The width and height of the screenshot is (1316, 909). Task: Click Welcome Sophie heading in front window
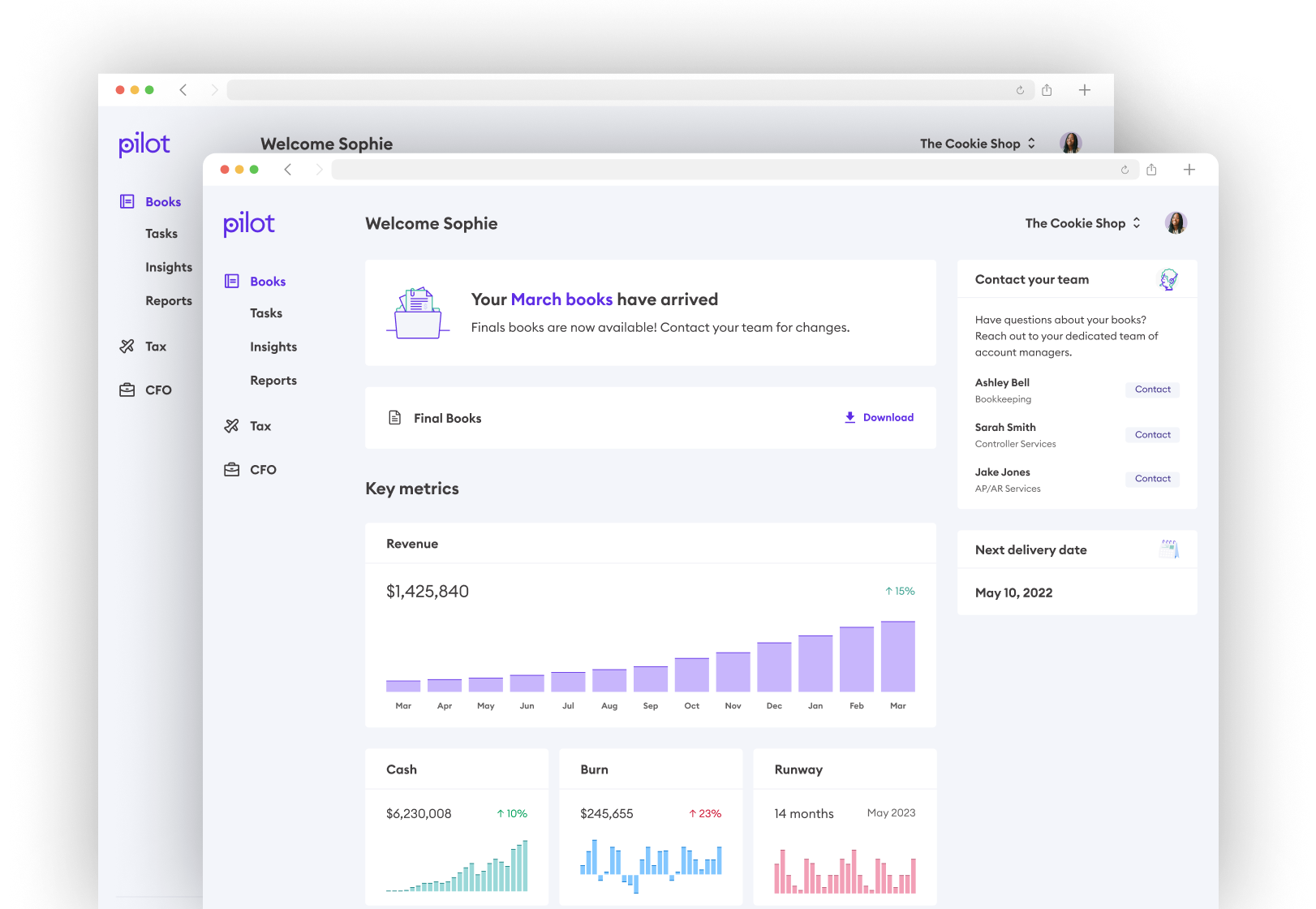(432, 224)
